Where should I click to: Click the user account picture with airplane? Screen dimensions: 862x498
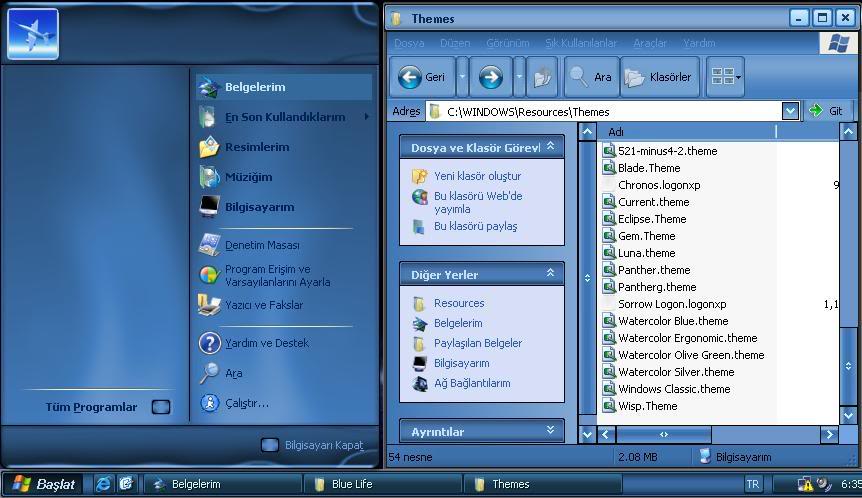(33, 34)
